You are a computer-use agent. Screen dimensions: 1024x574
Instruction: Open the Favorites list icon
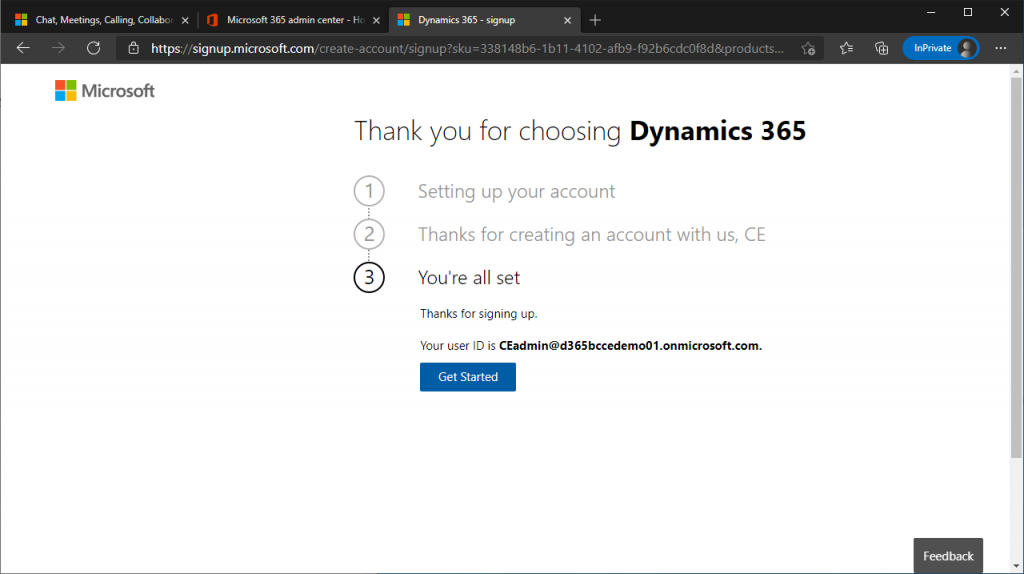point(846,48)
